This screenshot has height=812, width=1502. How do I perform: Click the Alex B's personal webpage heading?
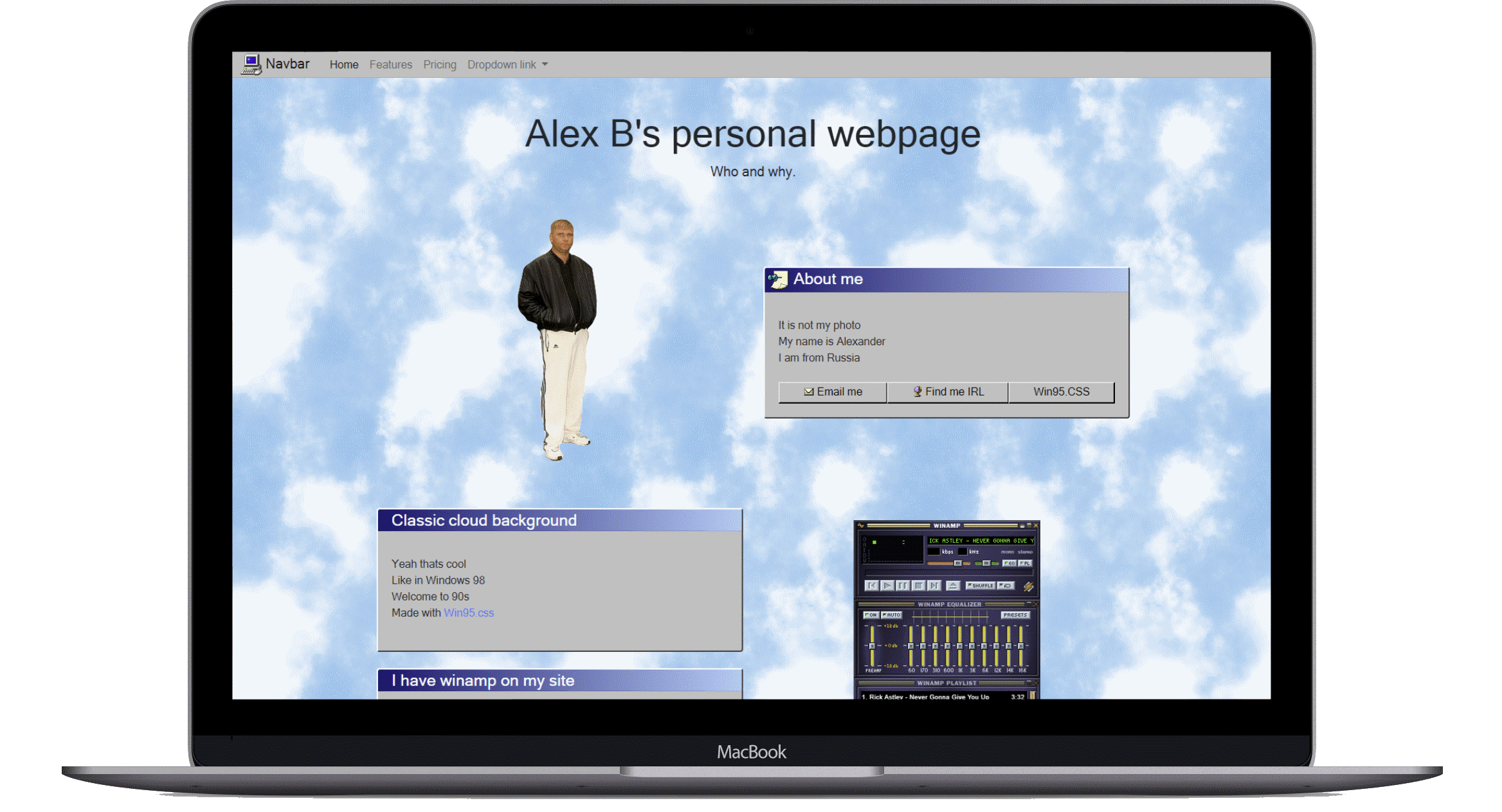tap(752, 134)
